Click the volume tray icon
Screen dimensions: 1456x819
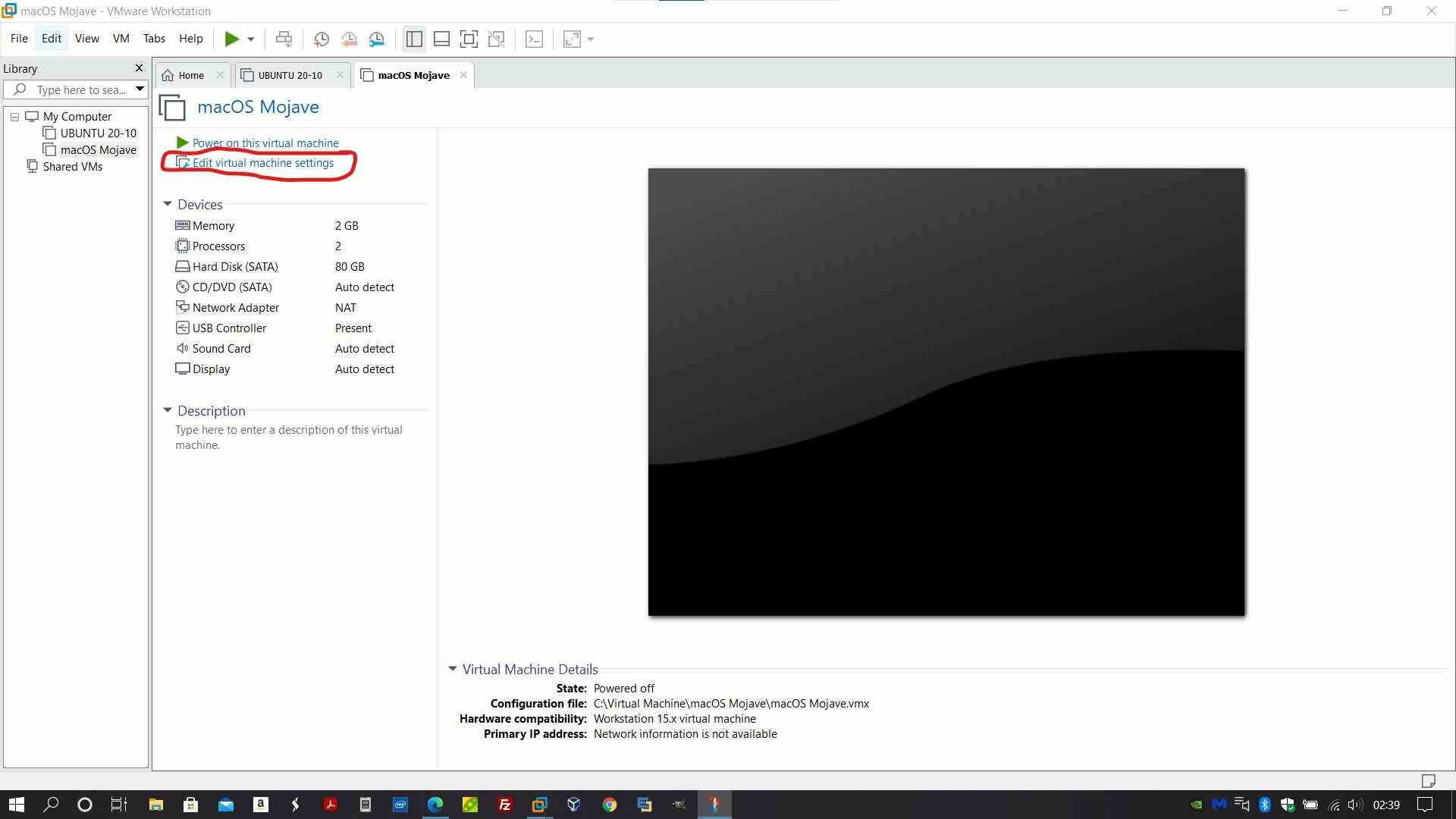[x=1356, y=805]
